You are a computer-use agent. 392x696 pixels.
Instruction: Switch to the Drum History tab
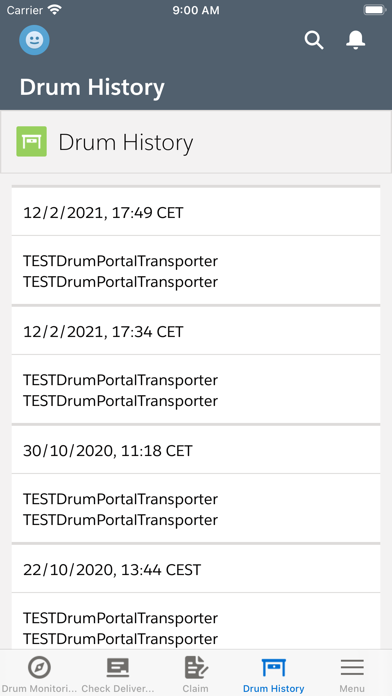pyautogui.click(x=273, y=675)
